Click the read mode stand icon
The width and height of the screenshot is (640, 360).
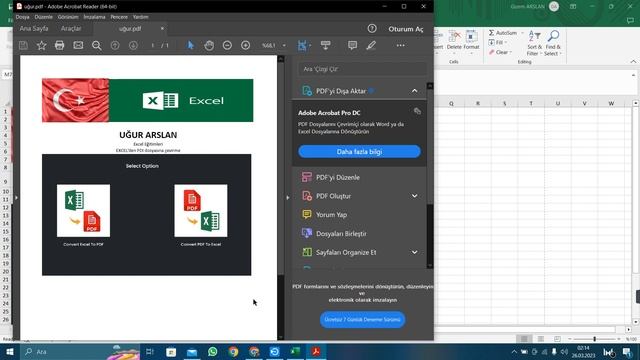click(x=325, y=45)
